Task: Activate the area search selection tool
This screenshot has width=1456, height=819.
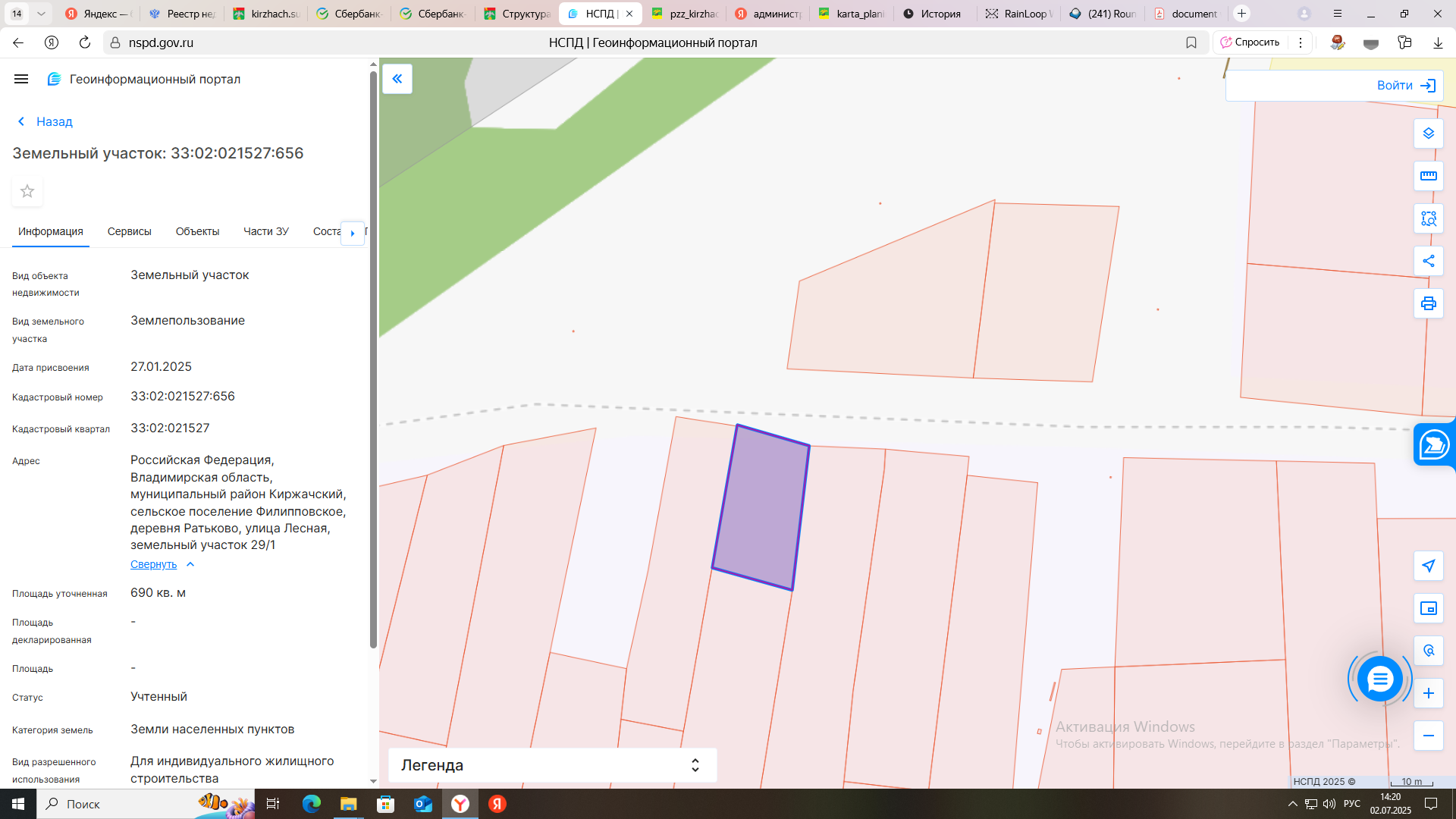Action: click(x=1428, y=218)
